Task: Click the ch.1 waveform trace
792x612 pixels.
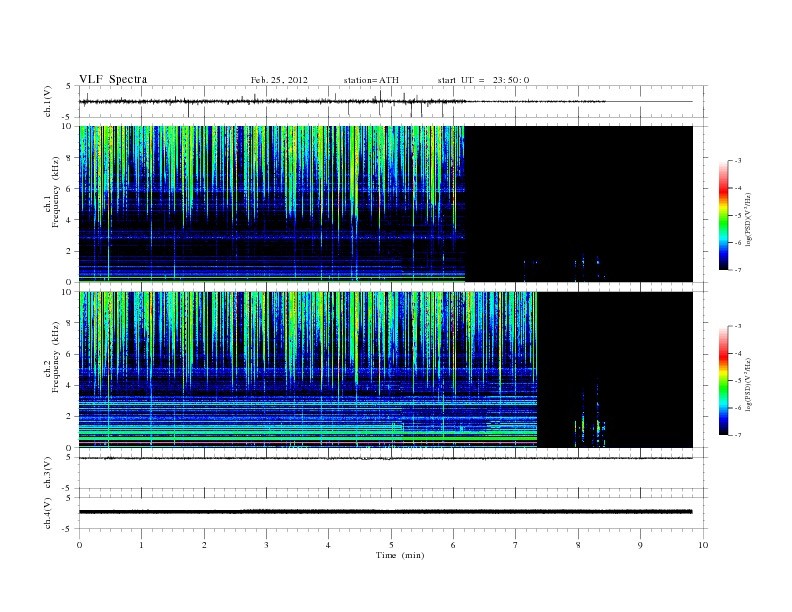Action: [385, 101]
